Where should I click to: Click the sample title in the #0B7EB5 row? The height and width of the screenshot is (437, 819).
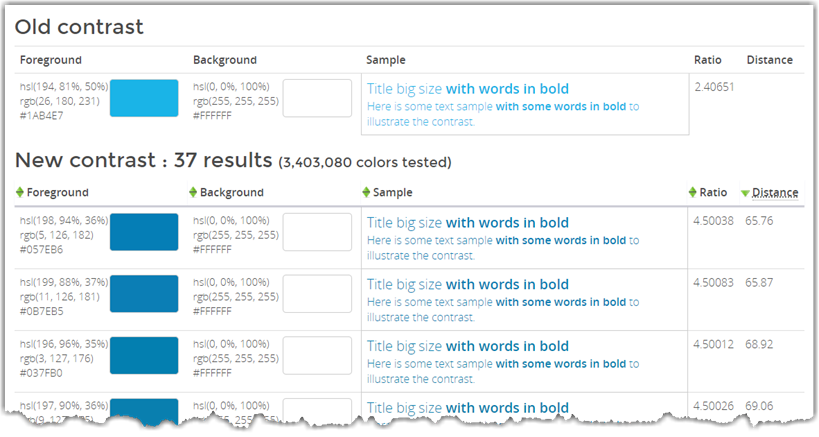click(467, 285)
